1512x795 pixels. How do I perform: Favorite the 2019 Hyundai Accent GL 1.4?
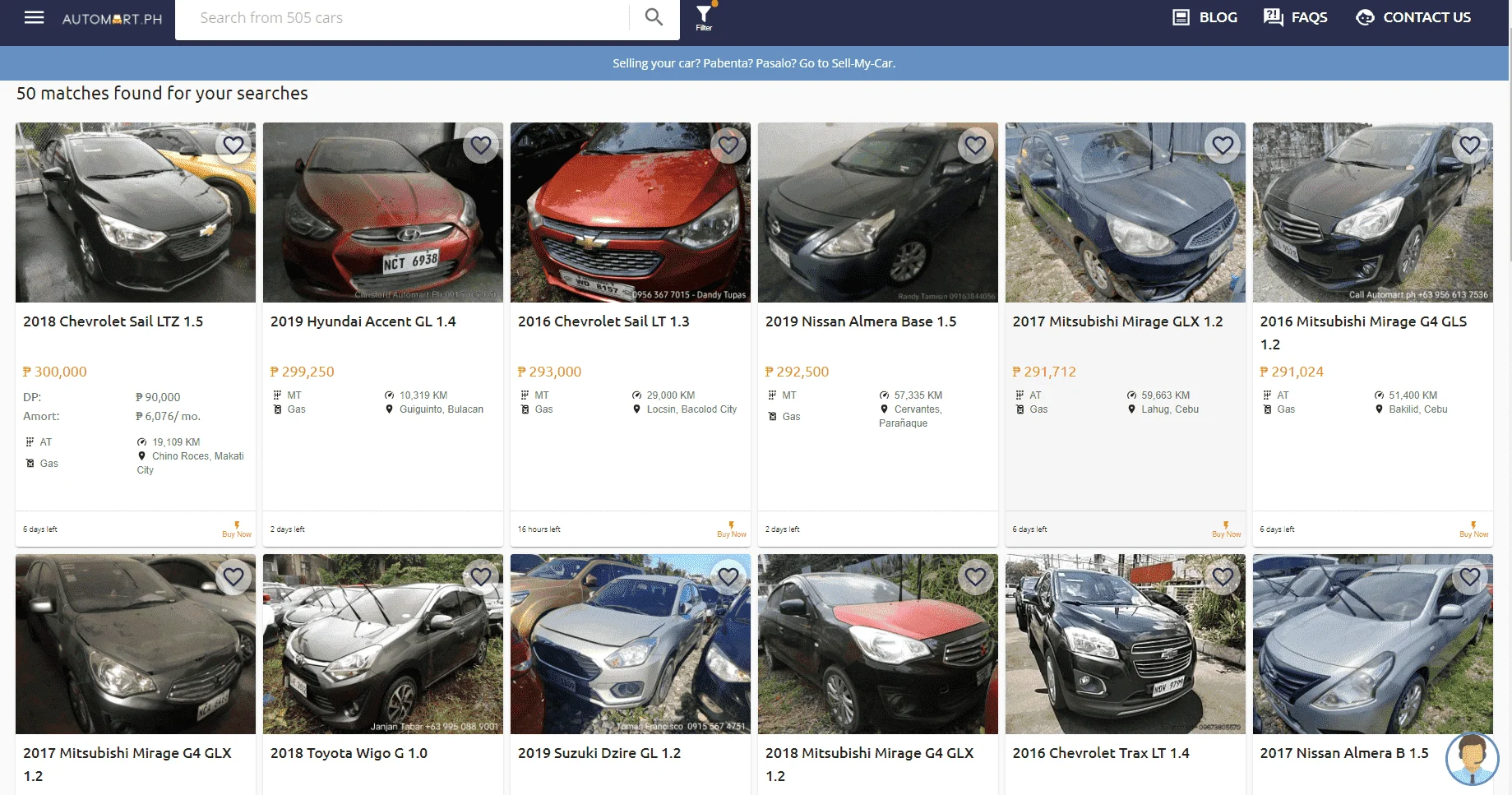tap(481, 146)
